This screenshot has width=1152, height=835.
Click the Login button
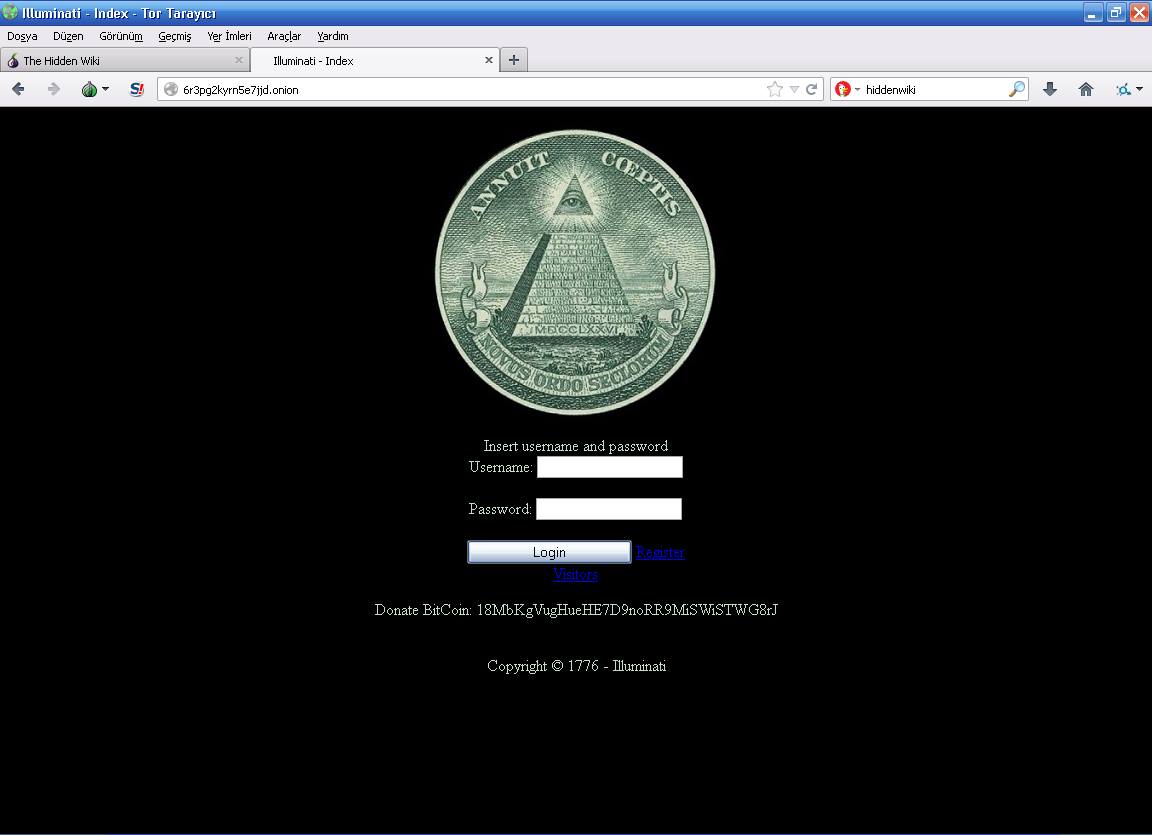pos(549,552)
